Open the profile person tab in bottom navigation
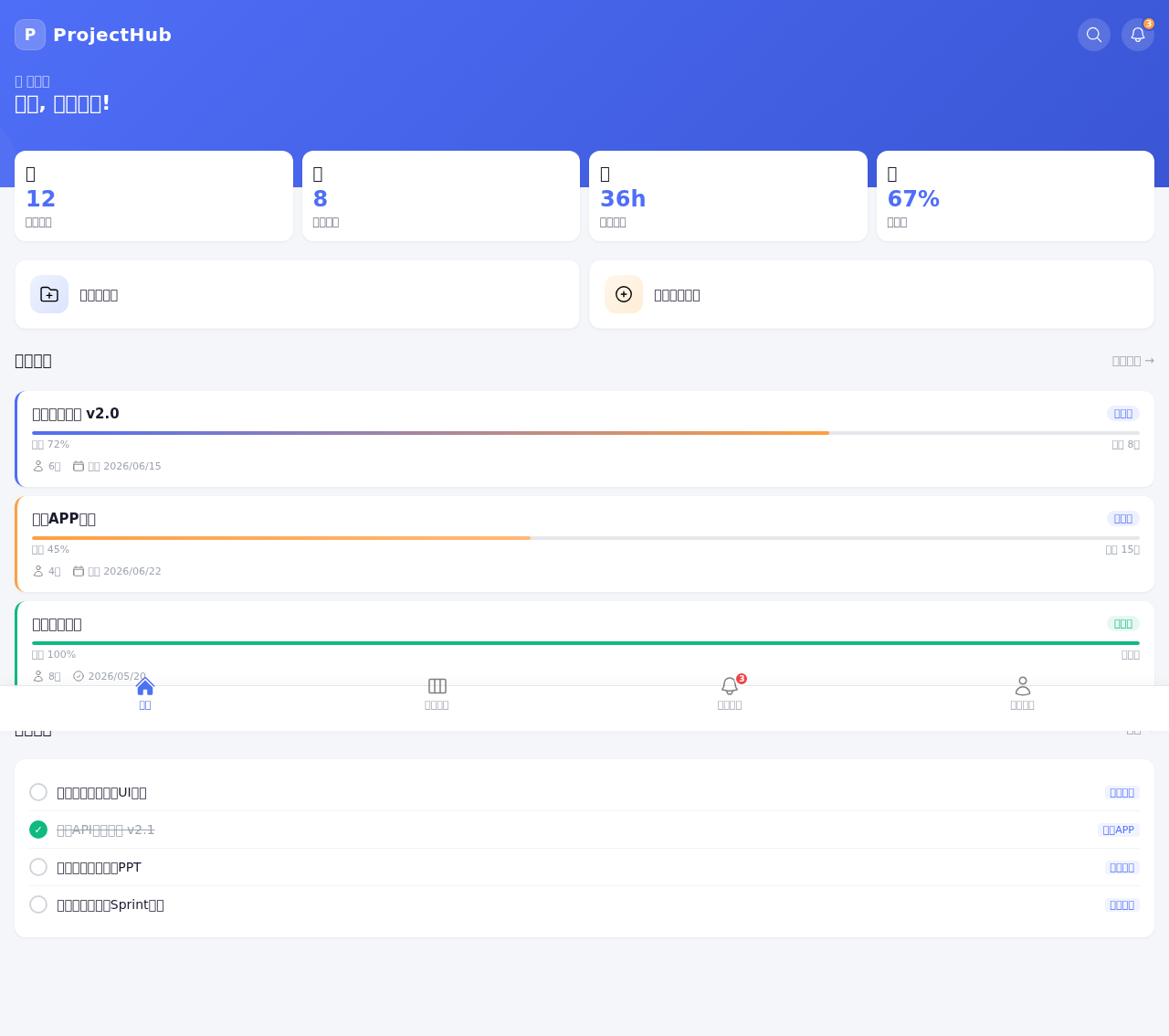 [1023, 694]
